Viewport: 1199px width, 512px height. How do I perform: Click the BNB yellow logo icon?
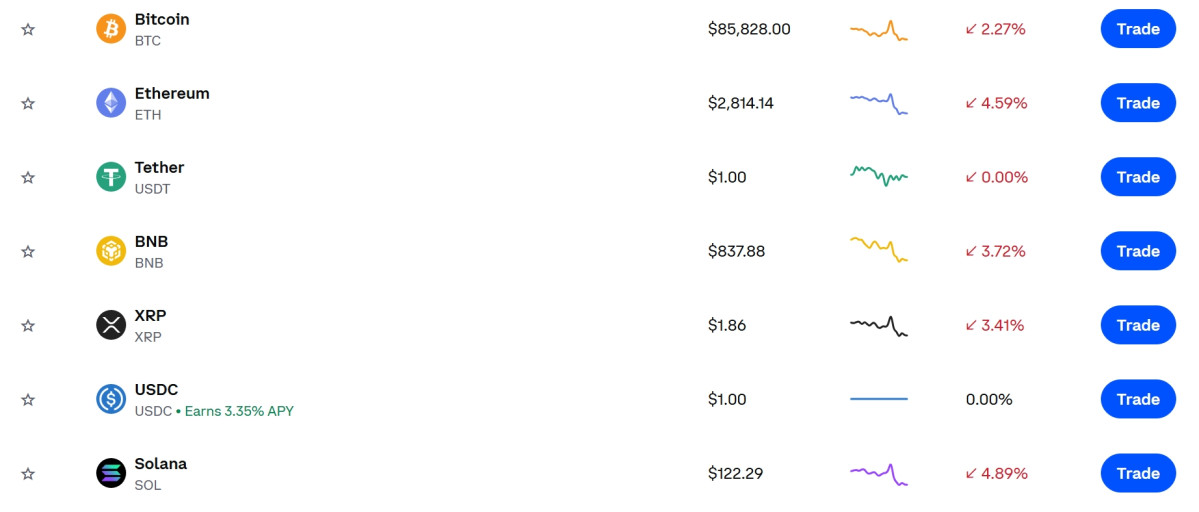(x=111, y=251)
